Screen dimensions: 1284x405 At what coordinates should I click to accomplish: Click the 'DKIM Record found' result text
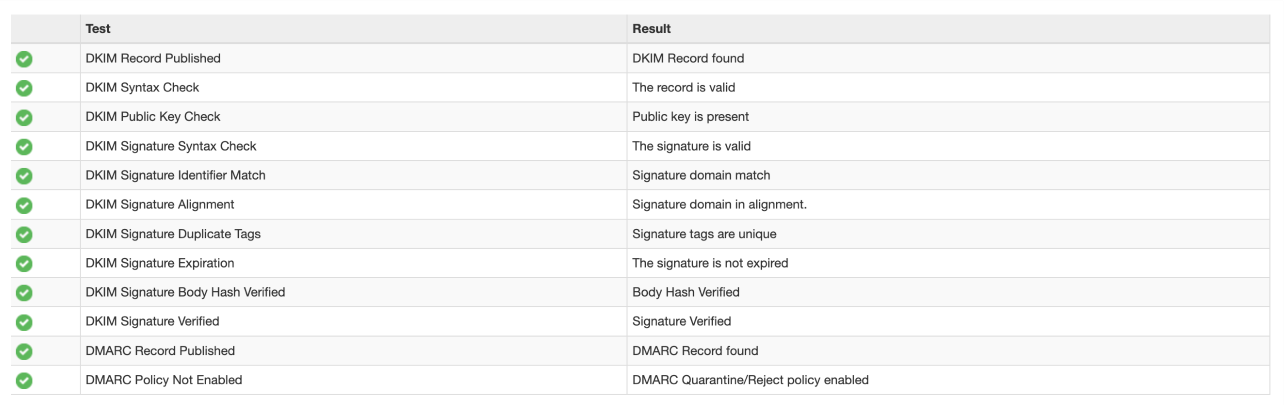coord(688,58)
